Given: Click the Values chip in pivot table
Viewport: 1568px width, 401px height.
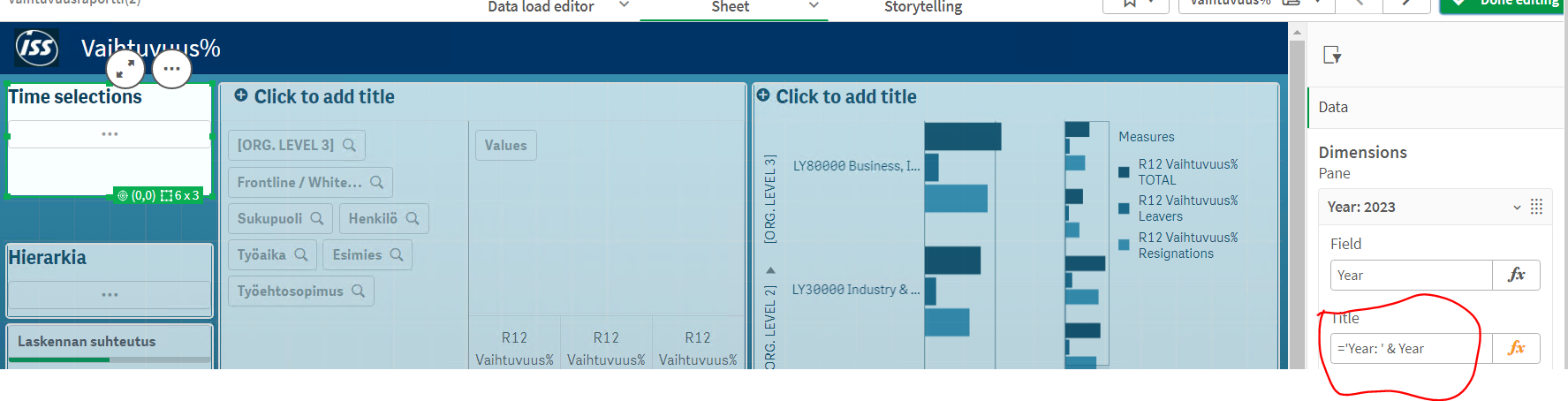Looking at the screenshot, I should [505, 145].
